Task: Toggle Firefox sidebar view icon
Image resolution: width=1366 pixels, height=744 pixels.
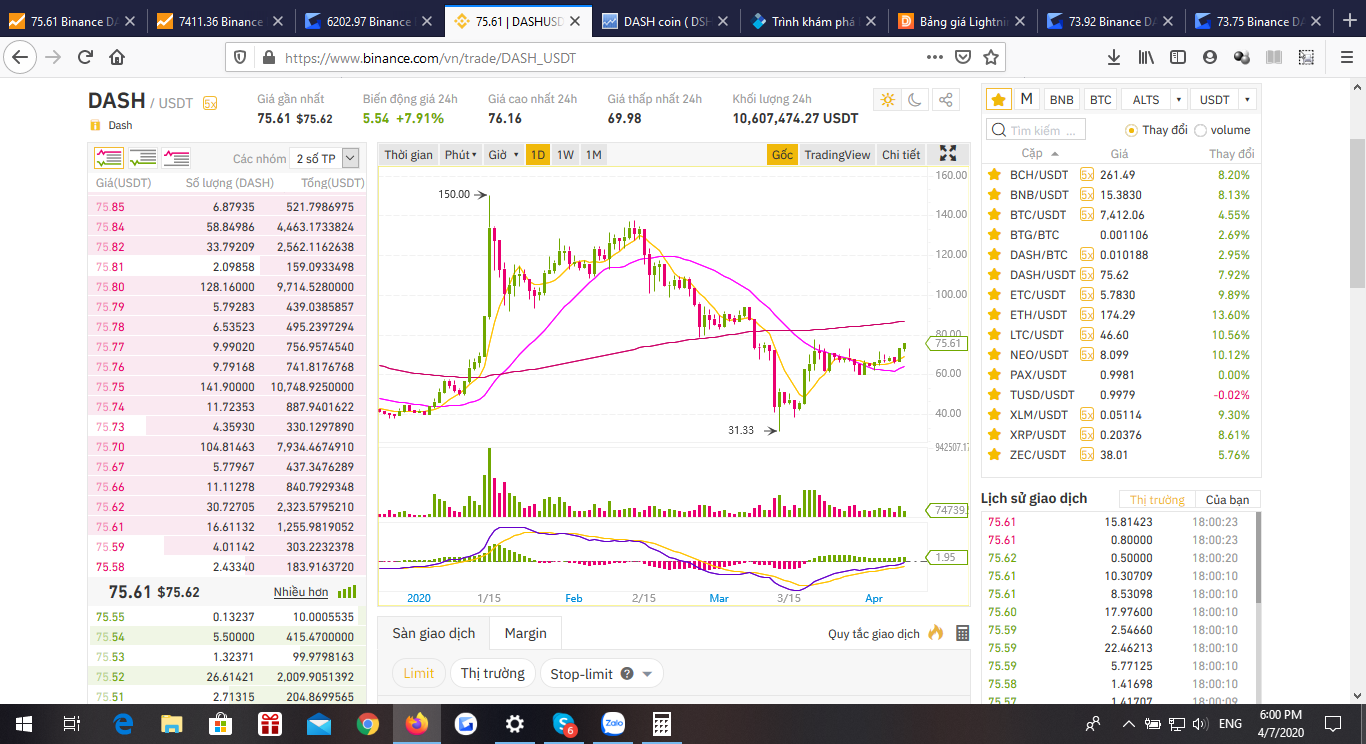Action: coord(1178,58)
